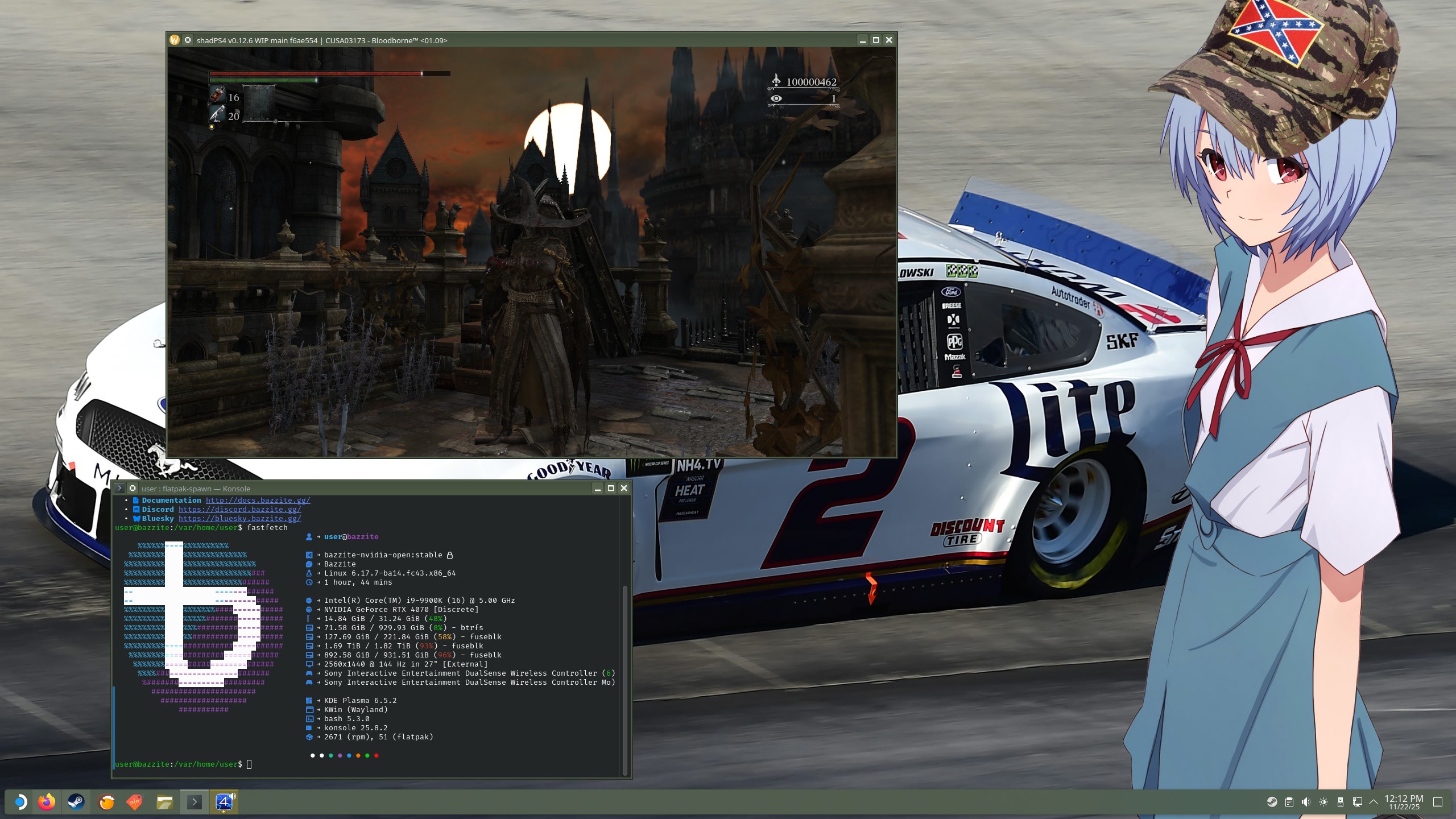The height and width of the screenshot is (819, 1456).
Task: Open the volume control tray icon
Action: (x=1306, y=802)
